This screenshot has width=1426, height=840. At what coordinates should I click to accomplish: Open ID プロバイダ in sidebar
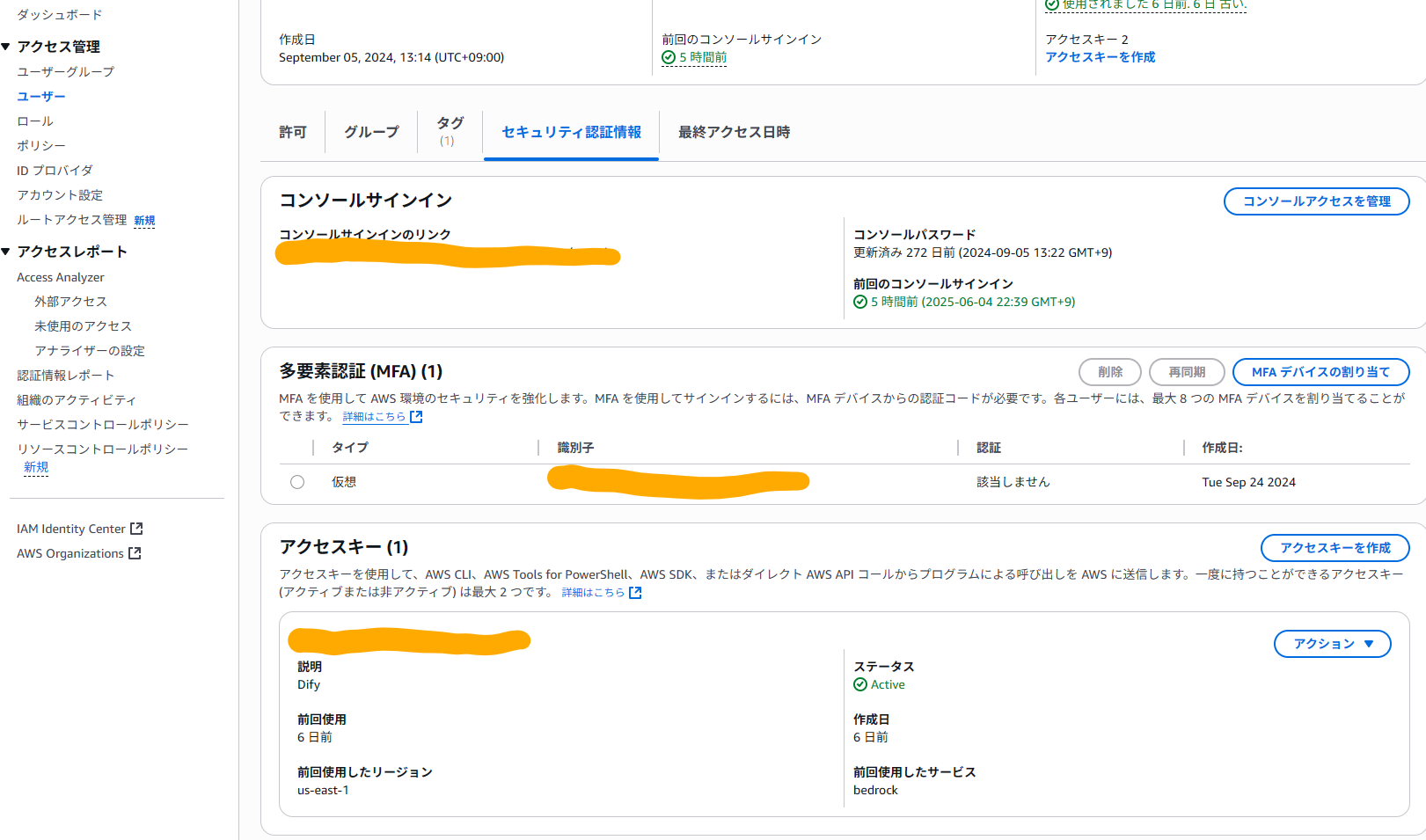tap(55, 171)
